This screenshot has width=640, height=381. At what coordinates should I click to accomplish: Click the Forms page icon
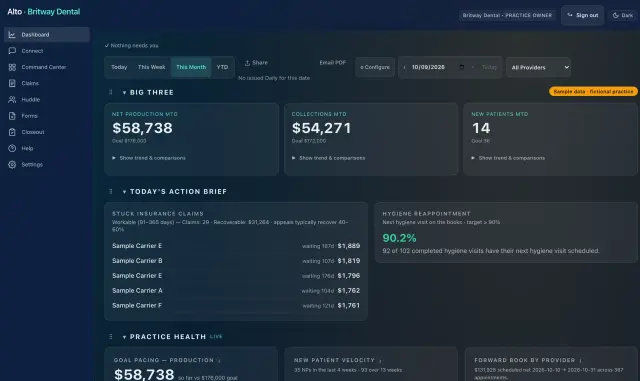[x=12, y=116]
